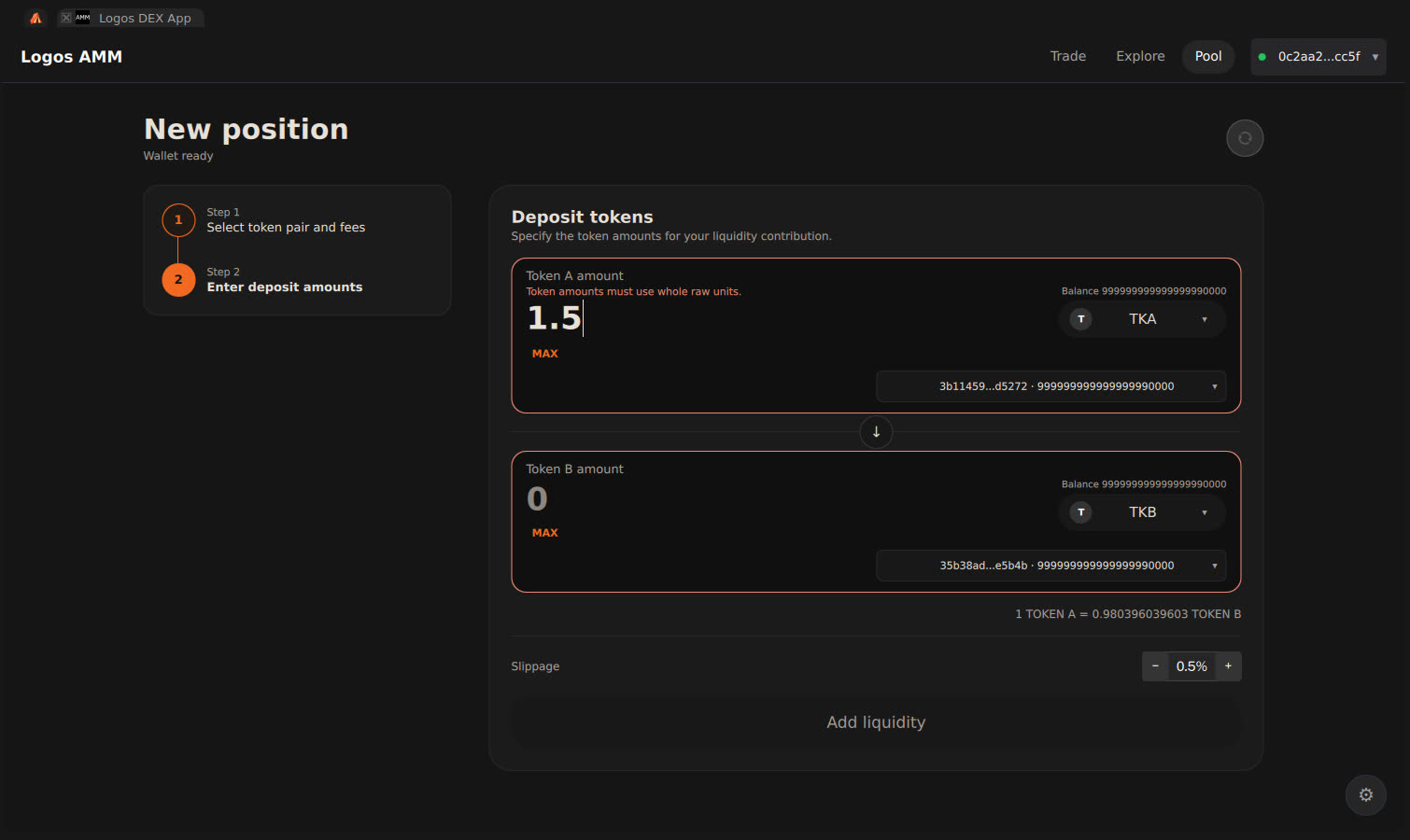Increase slippage with the plus button
The image size is (1410, 840).
(x=1229, y=666)
